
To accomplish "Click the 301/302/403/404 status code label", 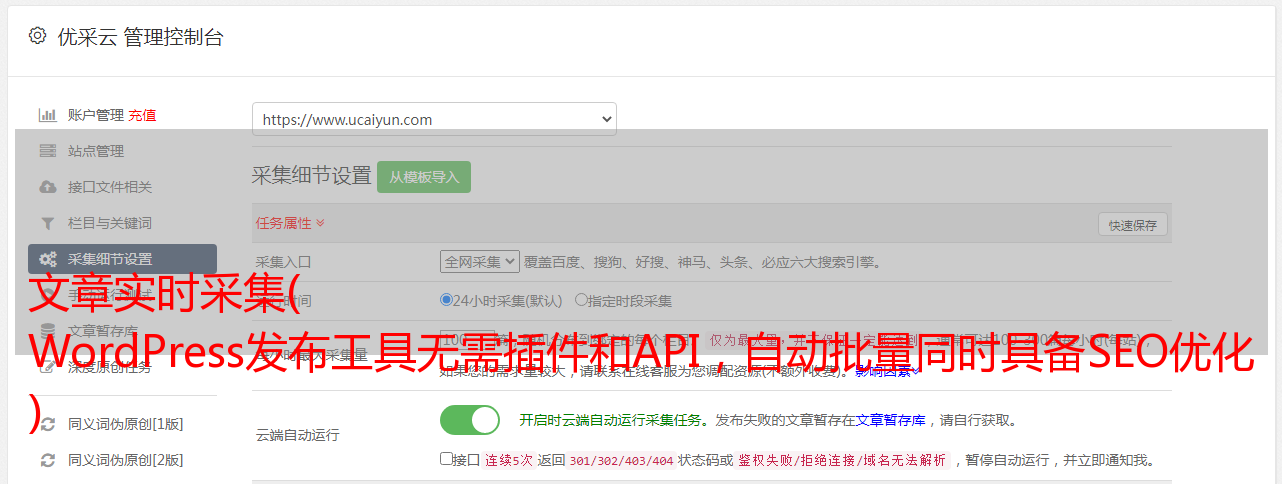I will 621,460.
